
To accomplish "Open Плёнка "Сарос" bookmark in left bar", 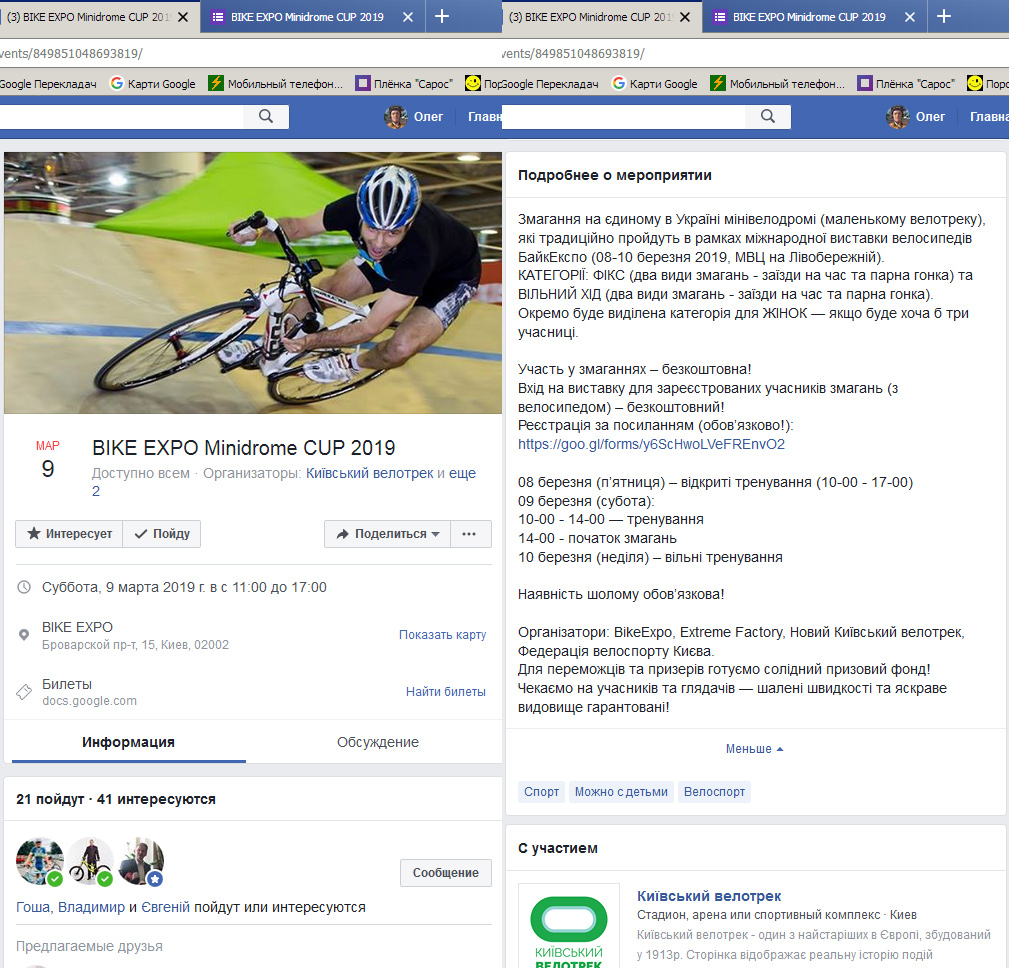I will click(404, 83).
